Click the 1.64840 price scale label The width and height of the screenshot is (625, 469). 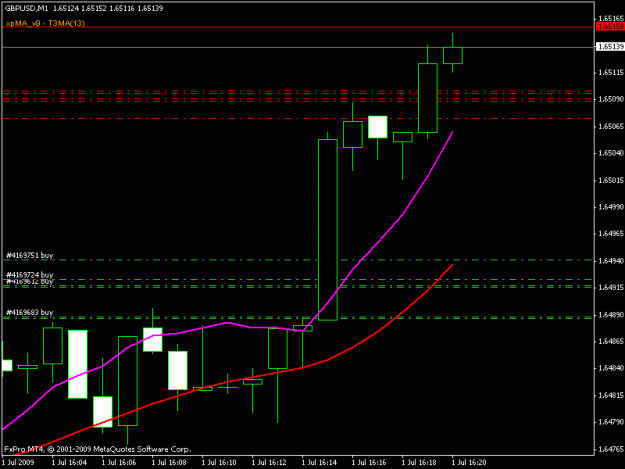pos(611,368)
